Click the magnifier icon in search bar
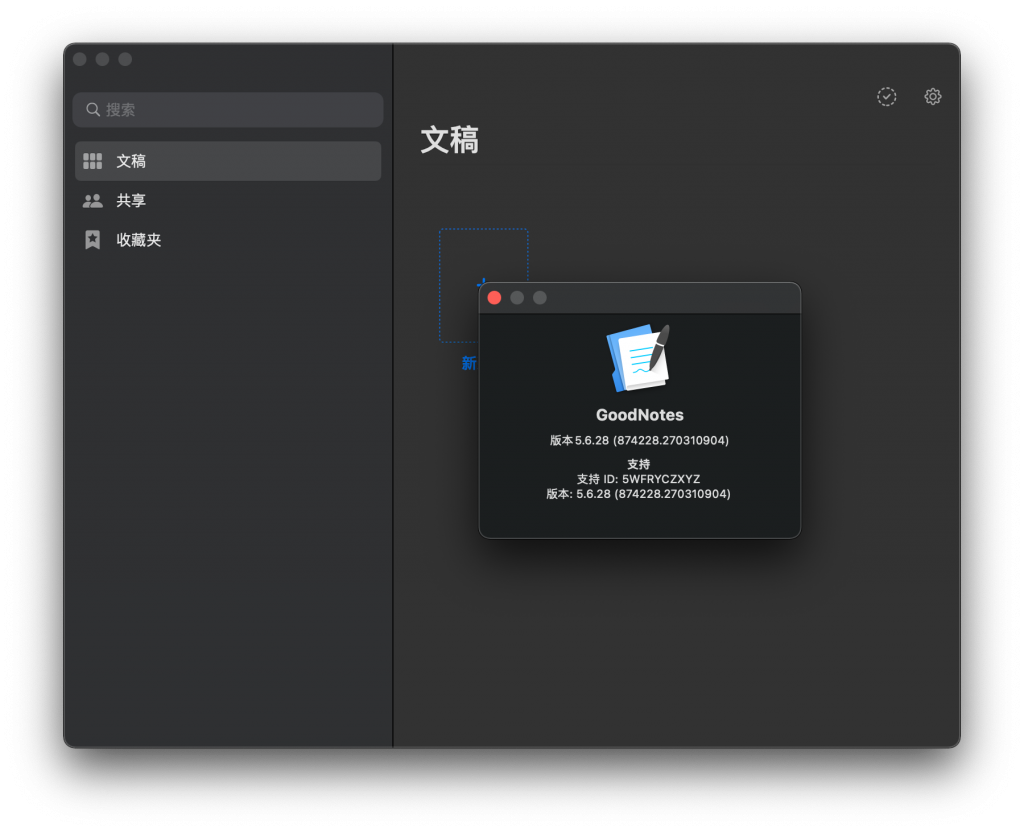 [93, 110]
